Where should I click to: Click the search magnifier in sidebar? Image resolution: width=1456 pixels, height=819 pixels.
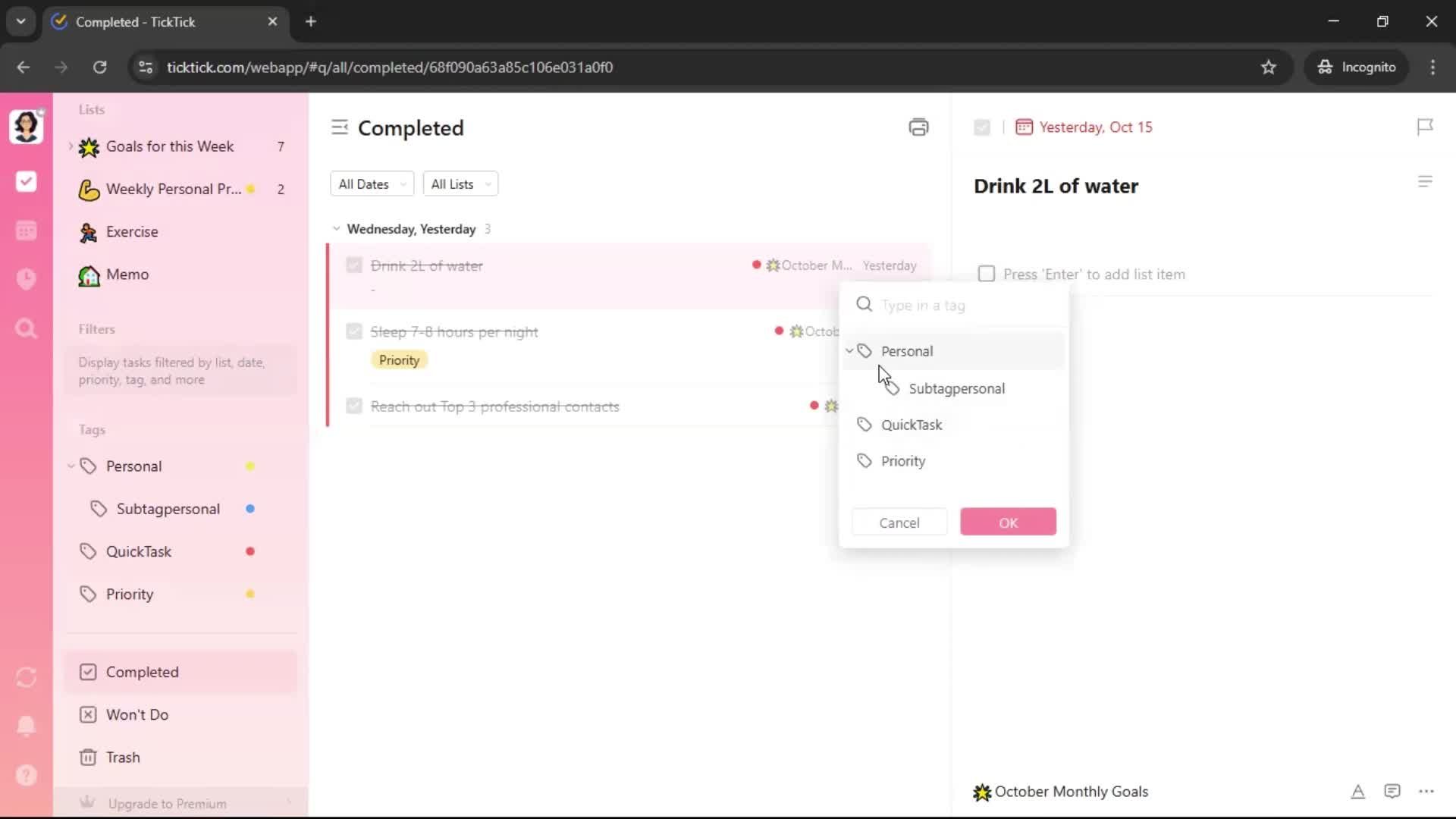27,328
